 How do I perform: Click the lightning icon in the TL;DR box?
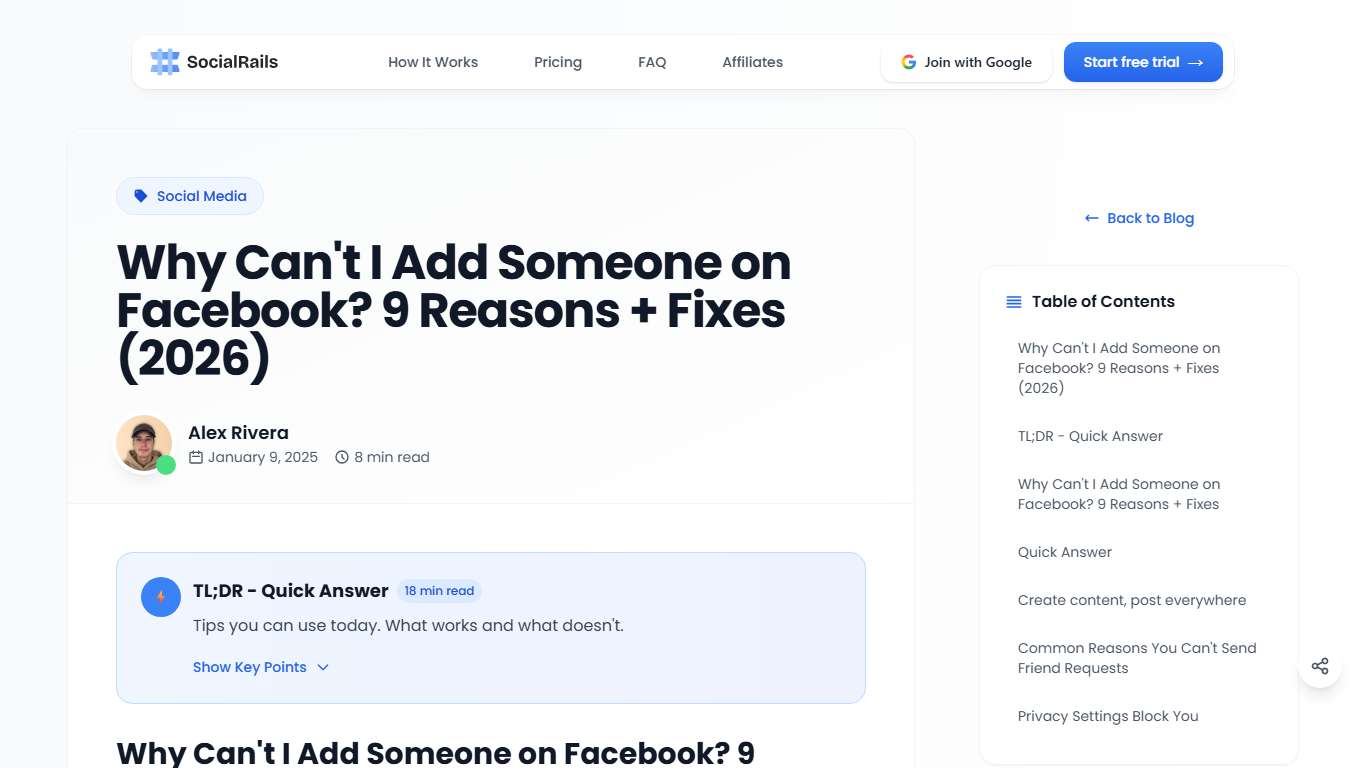[160, 596]
